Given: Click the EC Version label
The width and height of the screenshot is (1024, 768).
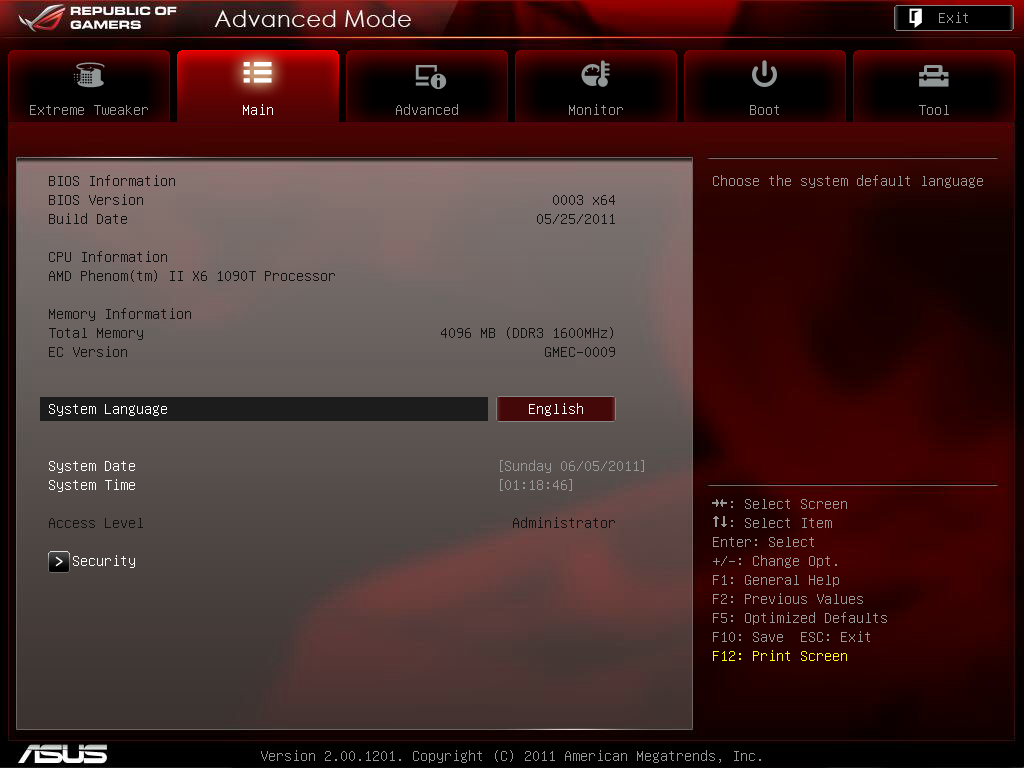Looking at the screenshot, I should tap(88, 351).
